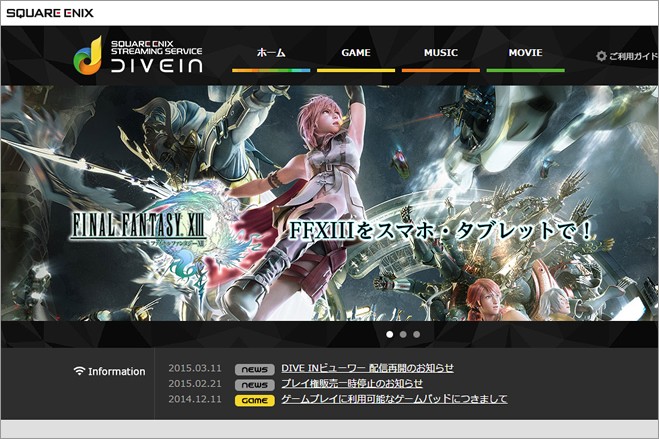Click the DIVE IN streaming service logo
The width and height of the screenshot is (659, 439).
coord(138,55)
